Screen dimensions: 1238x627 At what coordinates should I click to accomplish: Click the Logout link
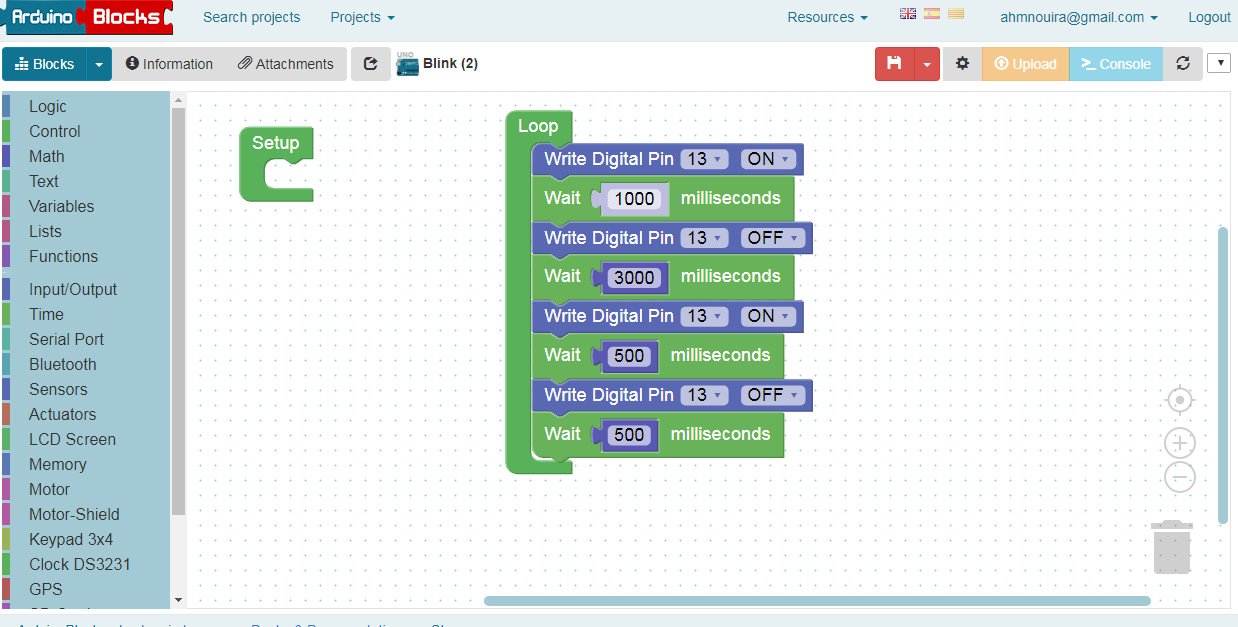click(x=1209, y=17)
